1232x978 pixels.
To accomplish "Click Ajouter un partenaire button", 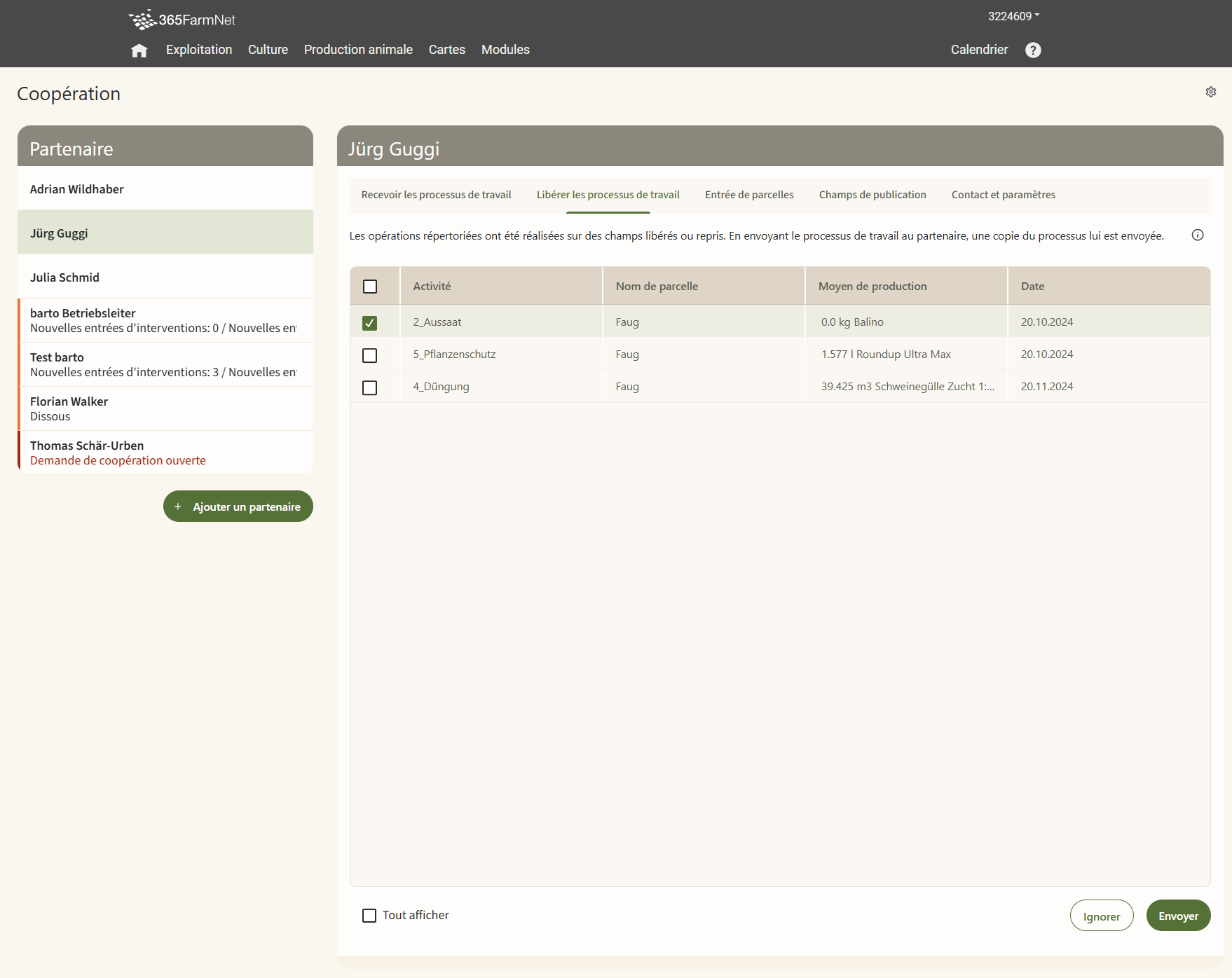I will pyautogui.click(x=238, y=507).
